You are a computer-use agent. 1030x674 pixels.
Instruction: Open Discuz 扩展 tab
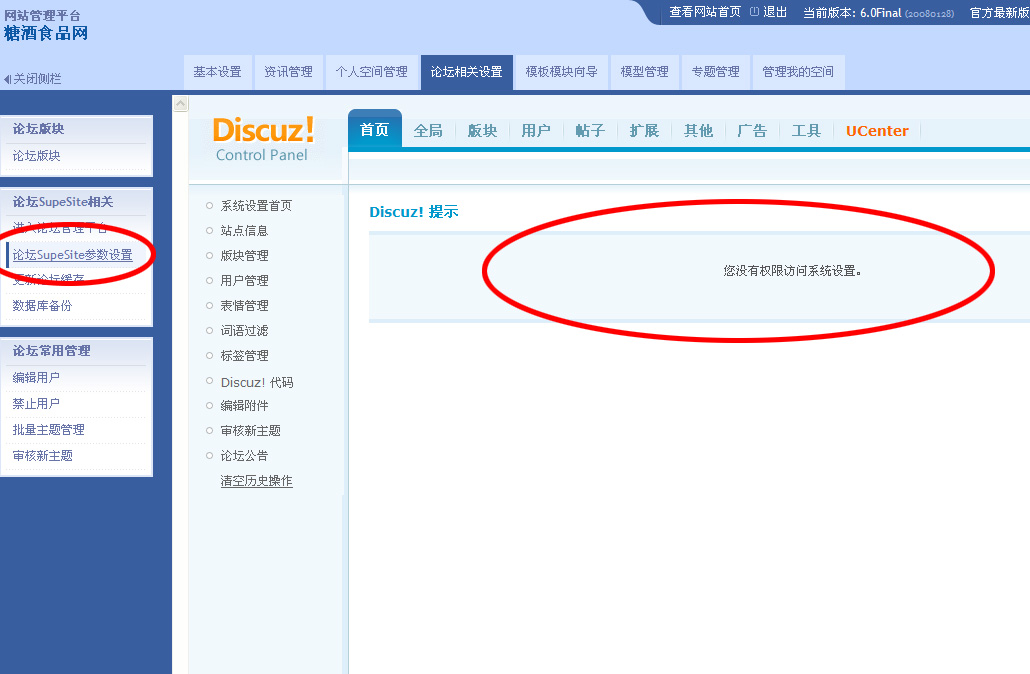tap(644, 131)
